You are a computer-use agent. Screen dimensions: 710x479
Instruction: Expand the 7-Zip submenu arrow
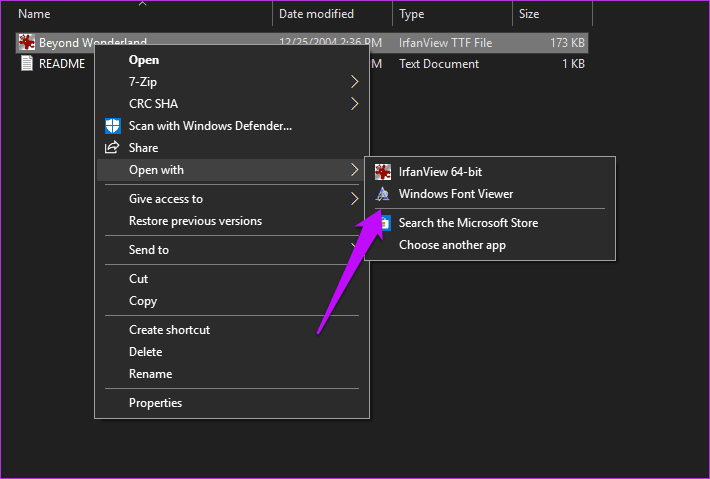pos(355,81)
